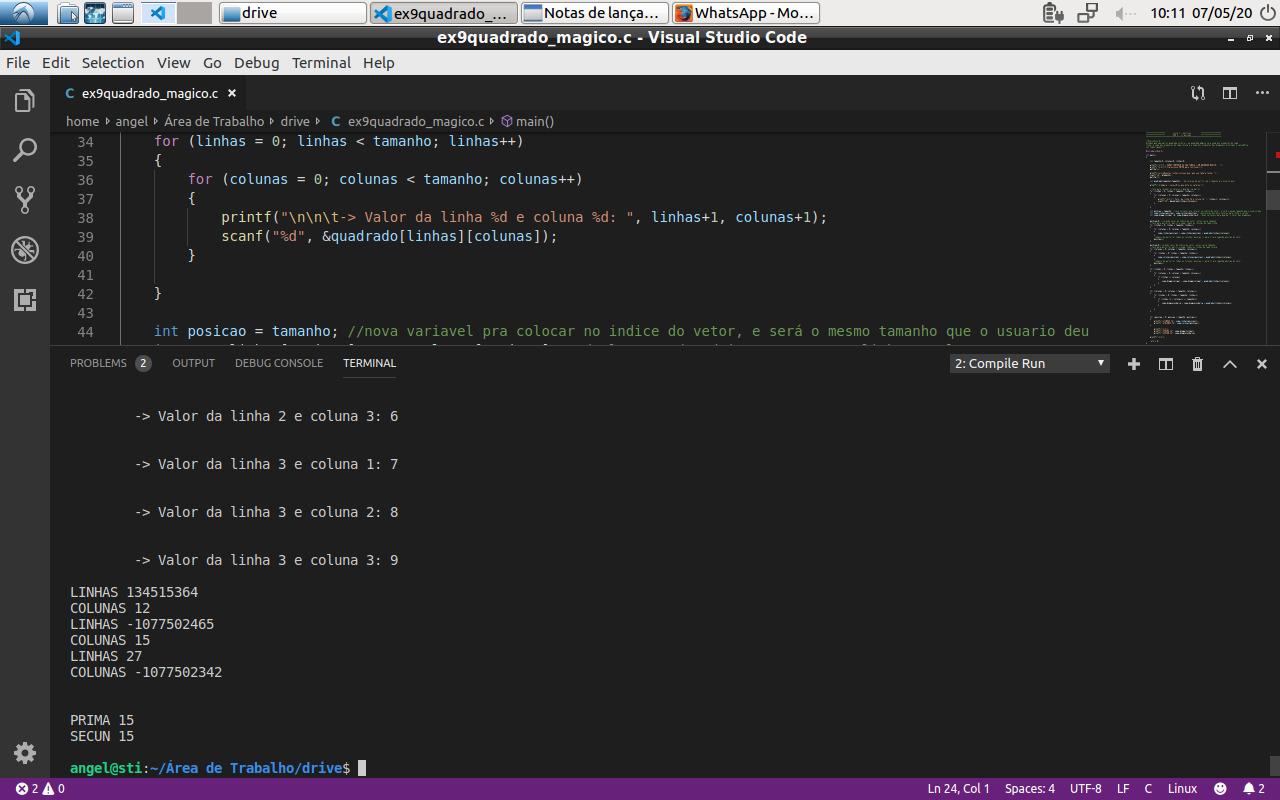Click the muted volume tray icon

coord(1125,13)
